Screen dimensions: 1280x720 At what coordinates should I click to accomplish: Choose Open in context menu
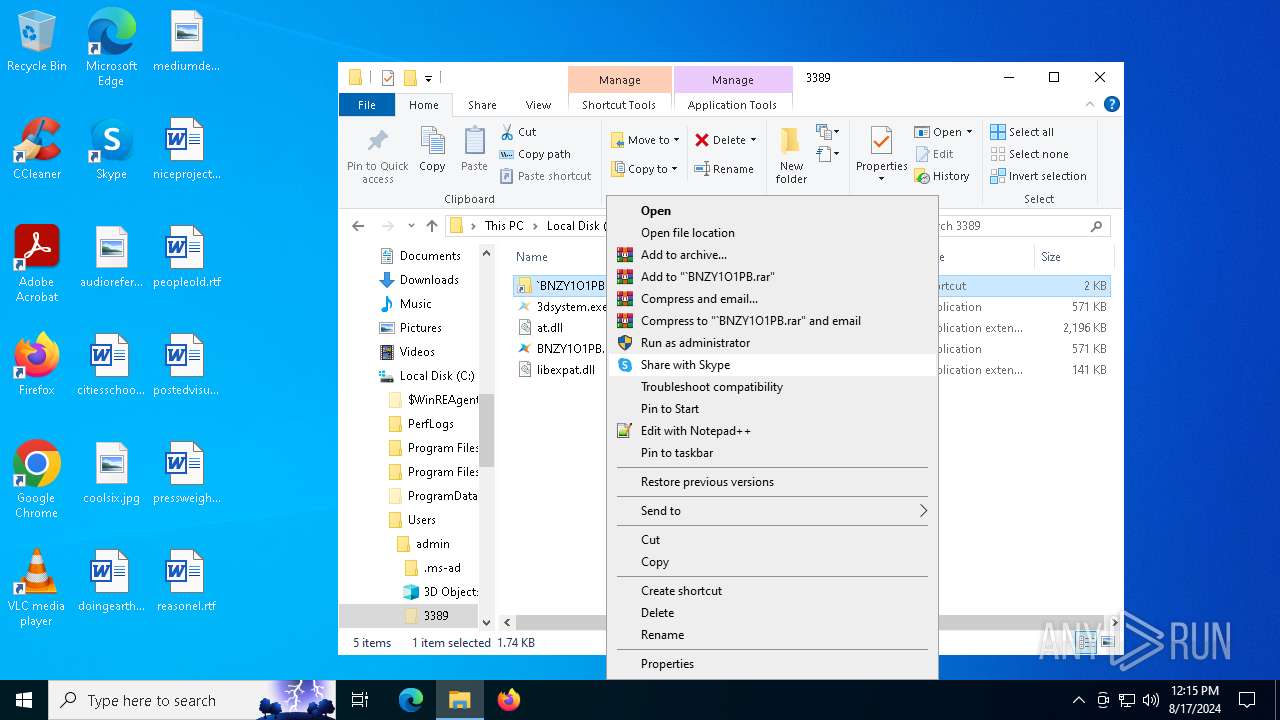772,211
